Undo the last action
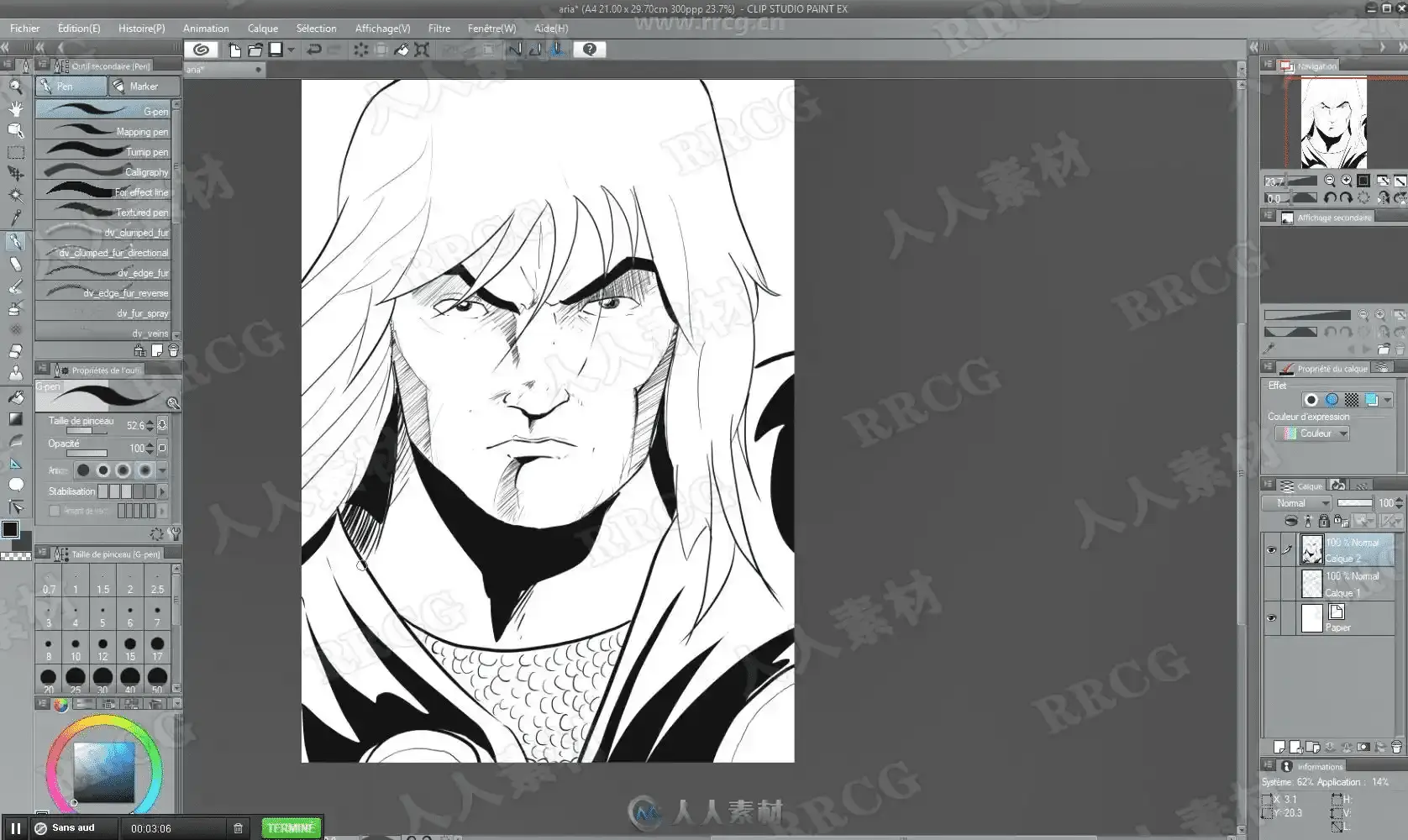Screen dimensions: 1408x840 [x=313, y=50]
